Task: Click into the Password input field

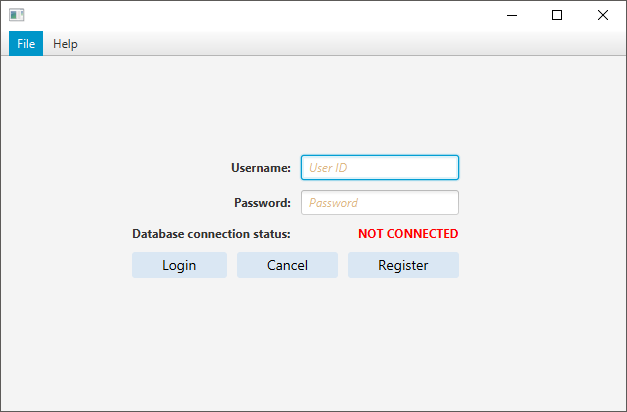Action: click(x=380, y=203)
